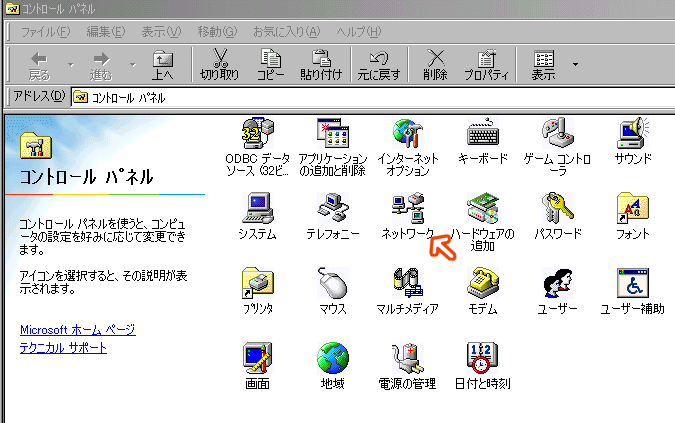Click the プロパティ properties button
675x423 pixels.
486,65
